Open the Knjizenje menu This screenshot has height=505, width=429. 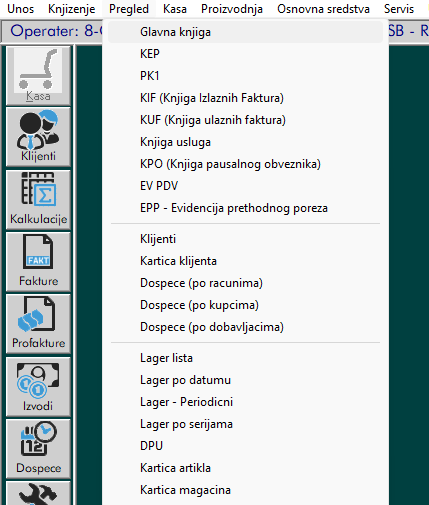(x=72, y=9)
